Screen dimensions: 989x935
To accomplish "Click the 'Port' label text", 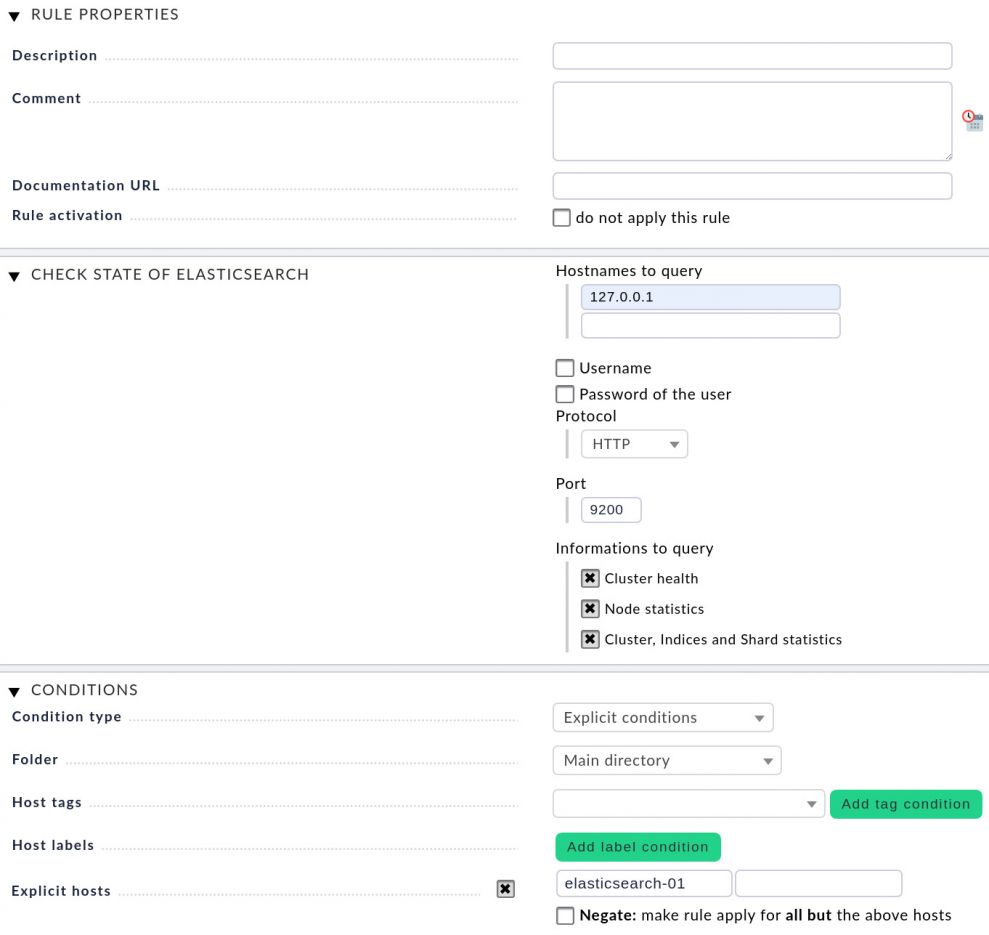I will click(571, 484).
